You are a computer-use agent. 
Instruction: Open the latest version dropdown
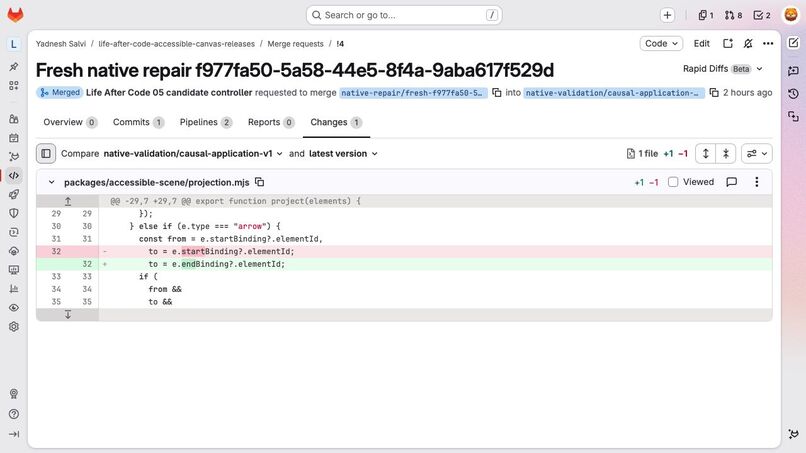[x=343, y=153]
